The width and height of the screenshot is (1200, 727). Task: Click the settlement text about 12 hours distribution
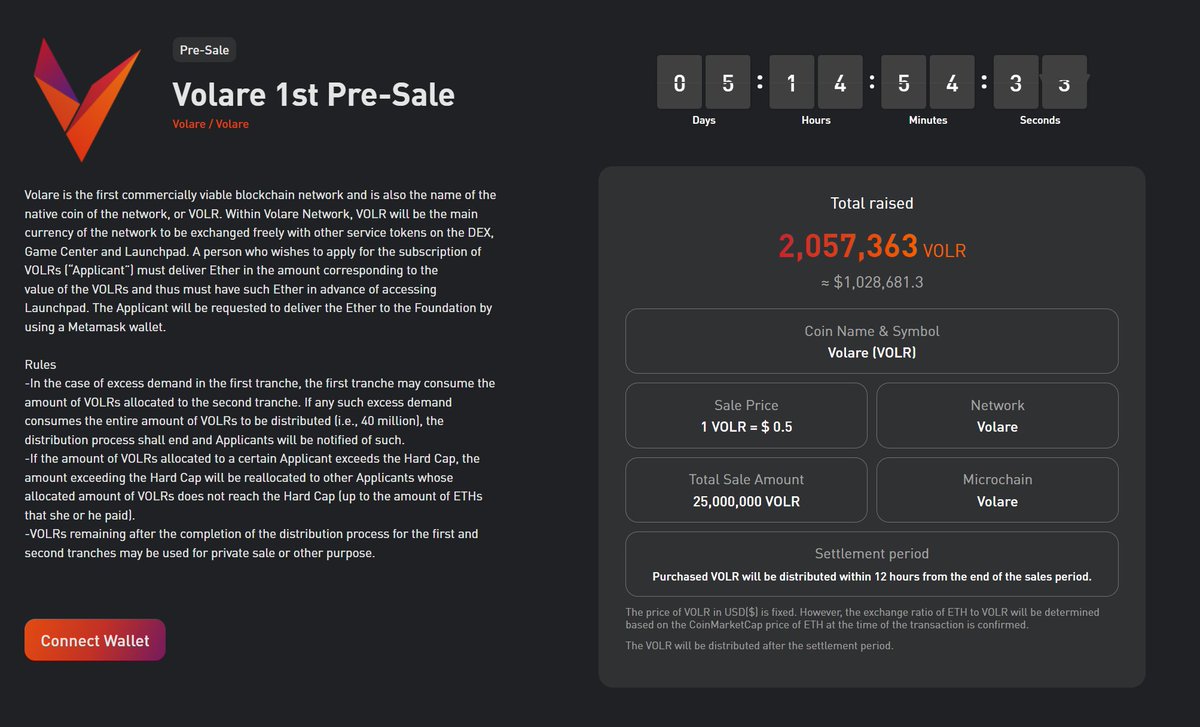tap(872, 577)
